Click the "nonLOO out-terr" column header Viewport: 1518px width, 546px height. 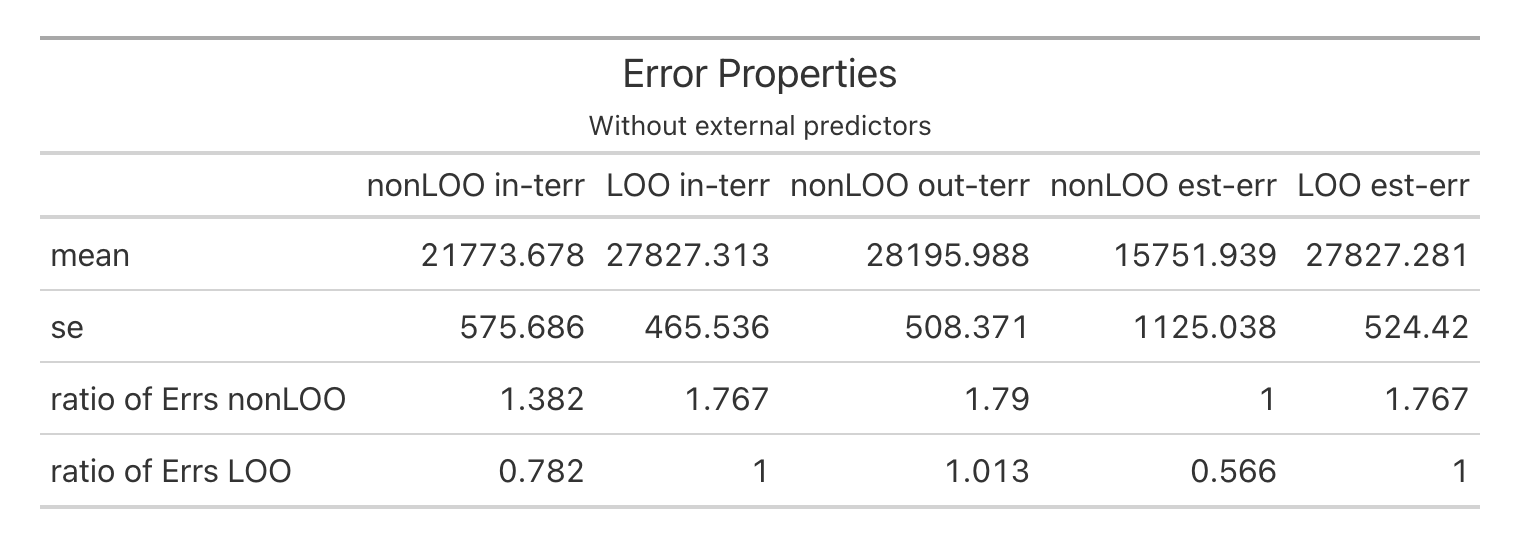pyautogui.click(x=909, y=186)
